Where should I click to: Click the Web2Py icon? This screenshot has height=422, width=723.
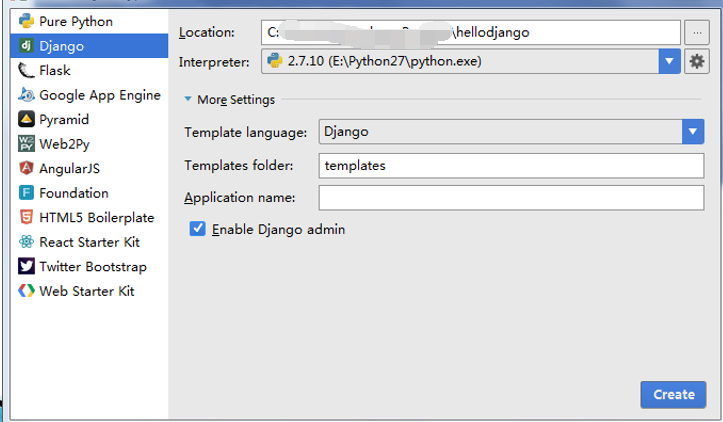(x=26, y=143)
